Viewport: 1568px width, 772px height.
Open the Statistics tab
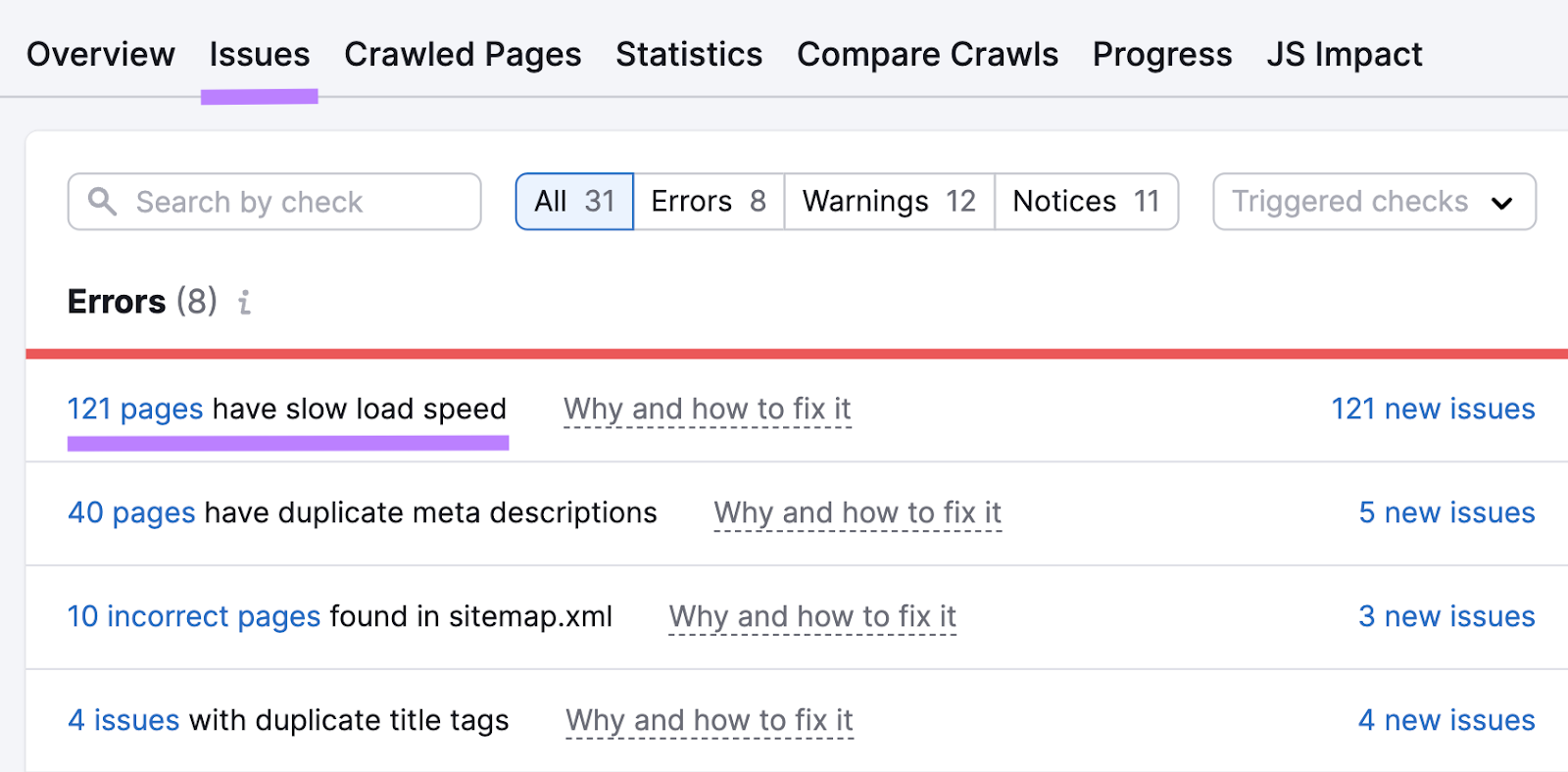point(688,55)
